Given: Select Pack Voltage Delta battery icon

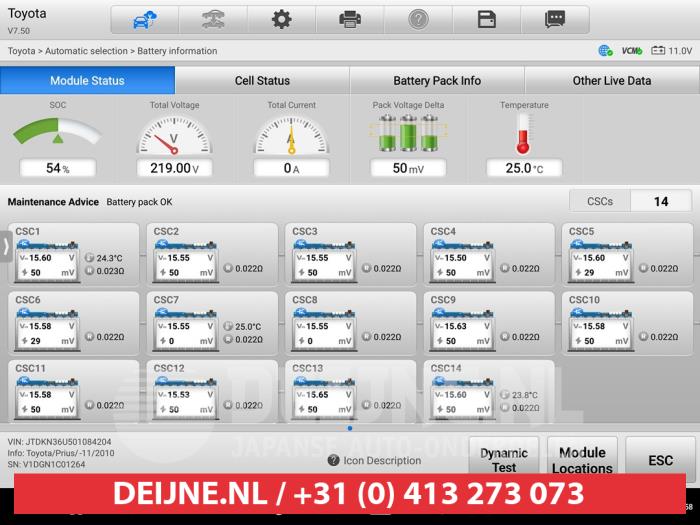Looking at the screenshot, I should coord(408,133).
